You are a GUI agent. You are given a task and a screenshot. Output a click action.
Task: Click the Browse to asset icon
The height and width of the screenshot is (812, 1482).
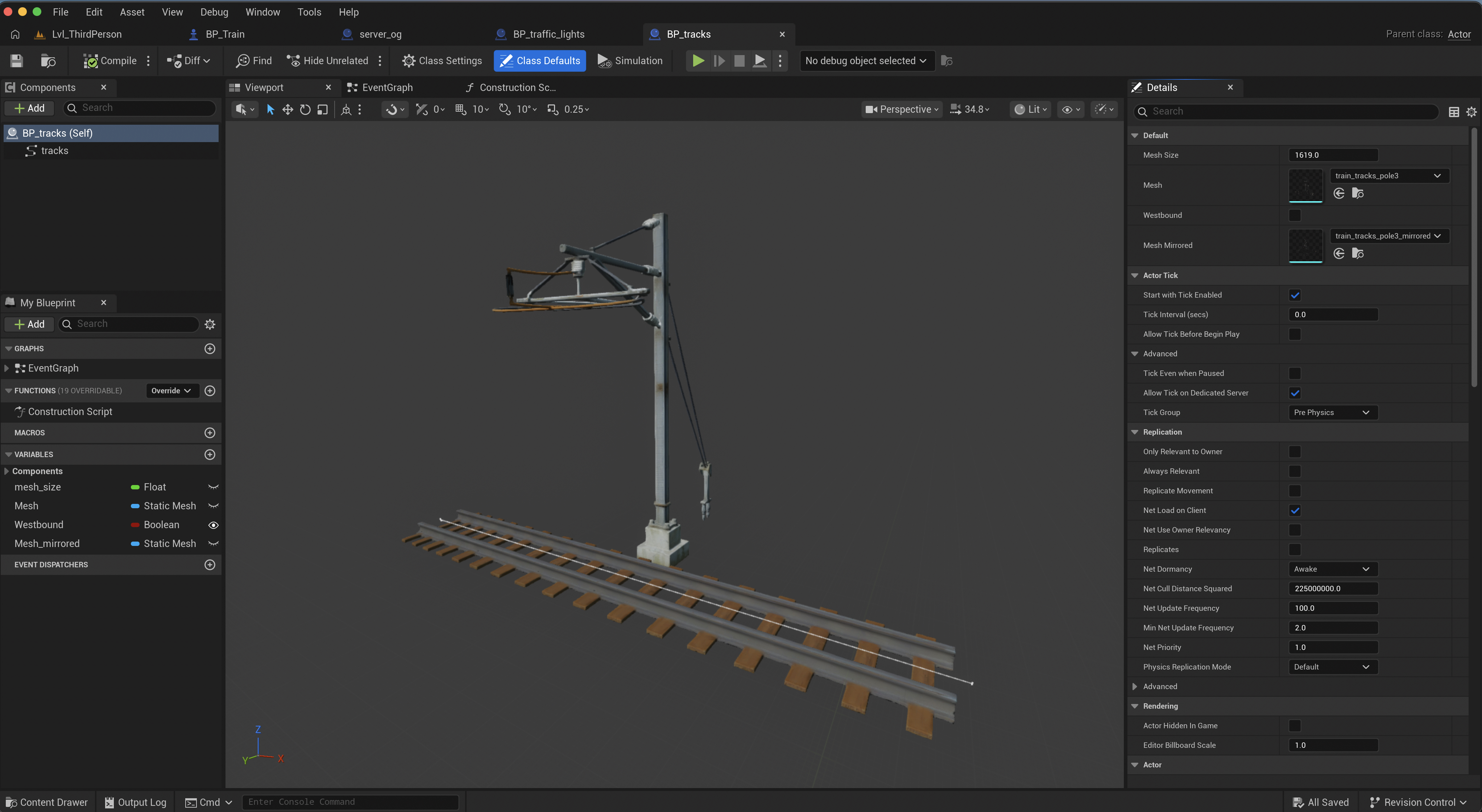click(48, 61)
